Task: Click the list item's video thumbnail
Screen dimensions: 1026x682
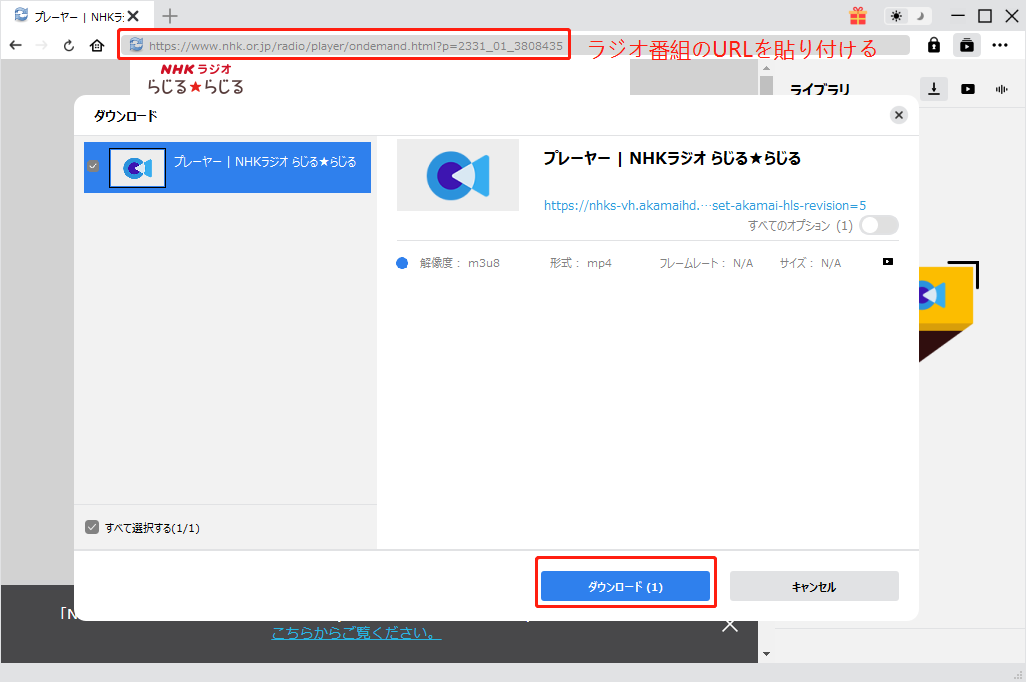Action: pos(137,168)
